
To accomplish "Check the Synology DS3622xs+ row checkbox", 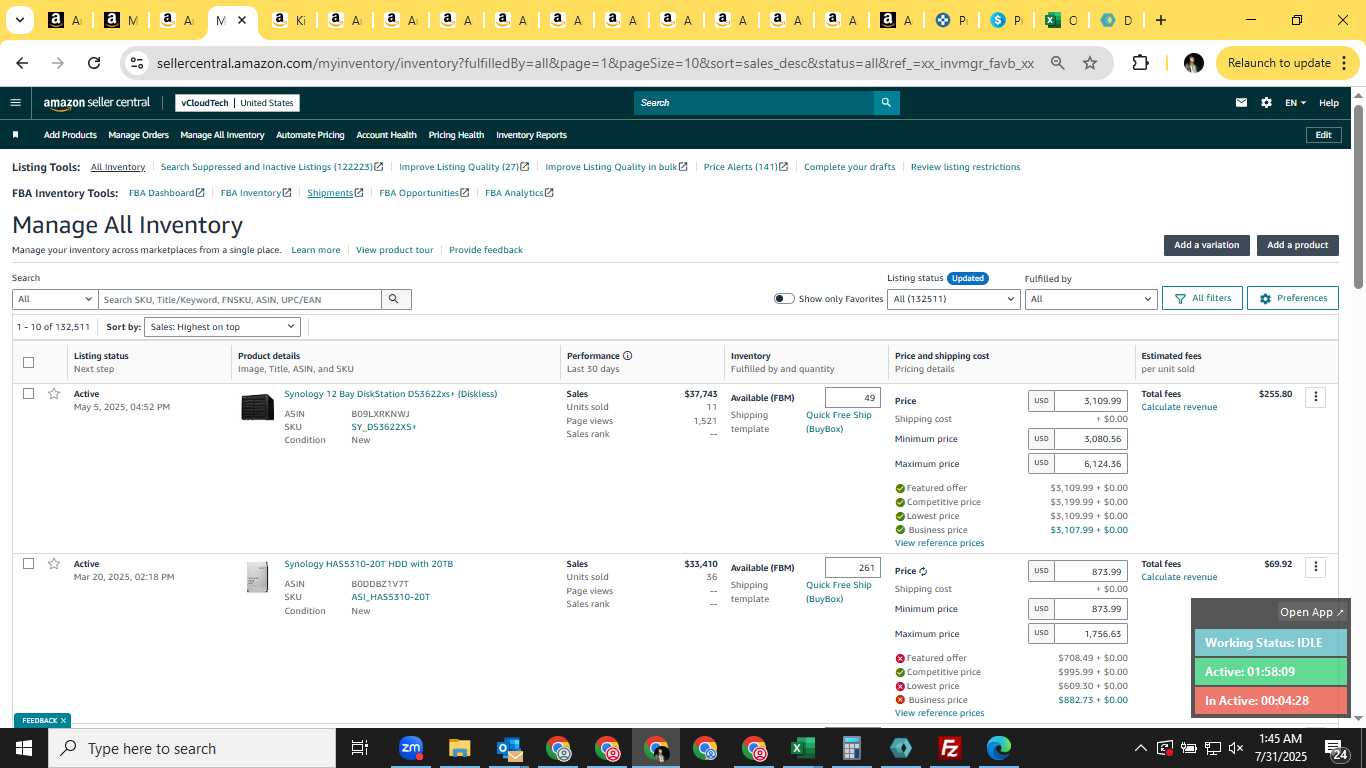I will coord(28,394).
